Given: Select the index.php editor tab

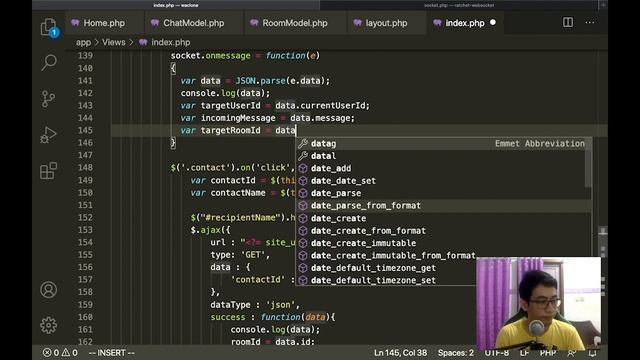Looking at the screenshot, I should (x=464, y=23).
